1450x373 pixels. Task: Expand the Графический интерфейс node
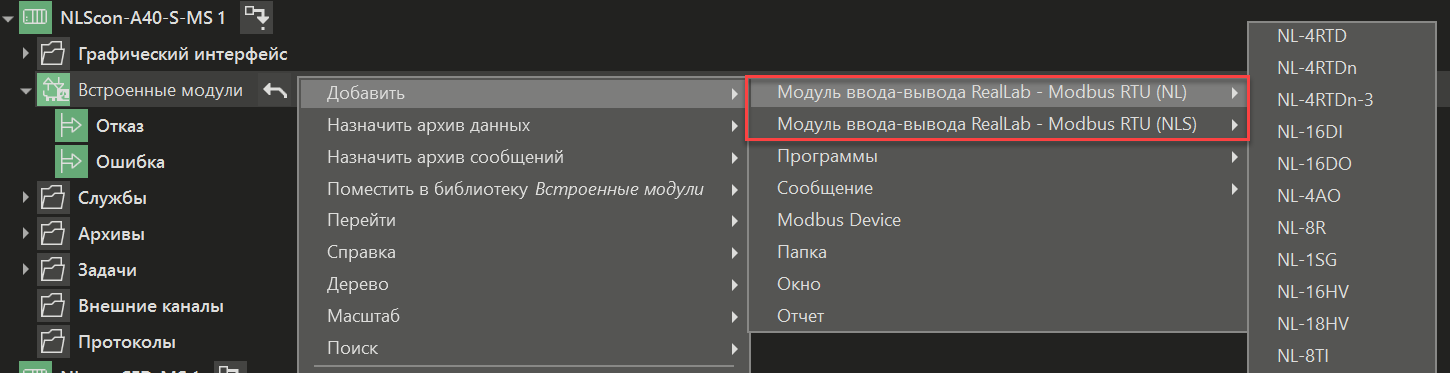pos(26,53)
